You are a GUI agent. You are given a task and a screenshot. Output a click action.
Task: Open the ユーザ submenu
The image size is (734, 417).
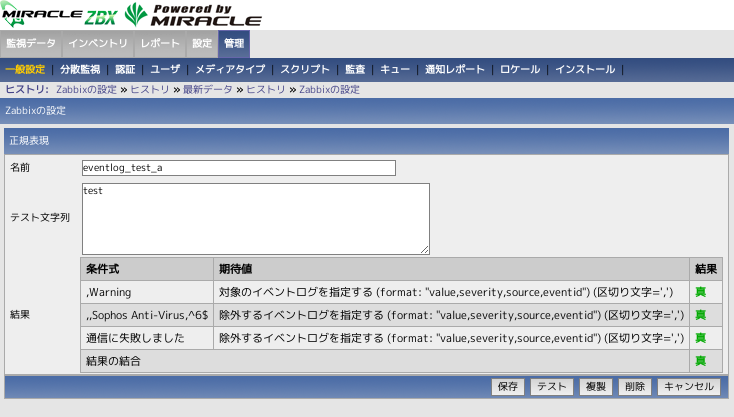tap(165, 70)
